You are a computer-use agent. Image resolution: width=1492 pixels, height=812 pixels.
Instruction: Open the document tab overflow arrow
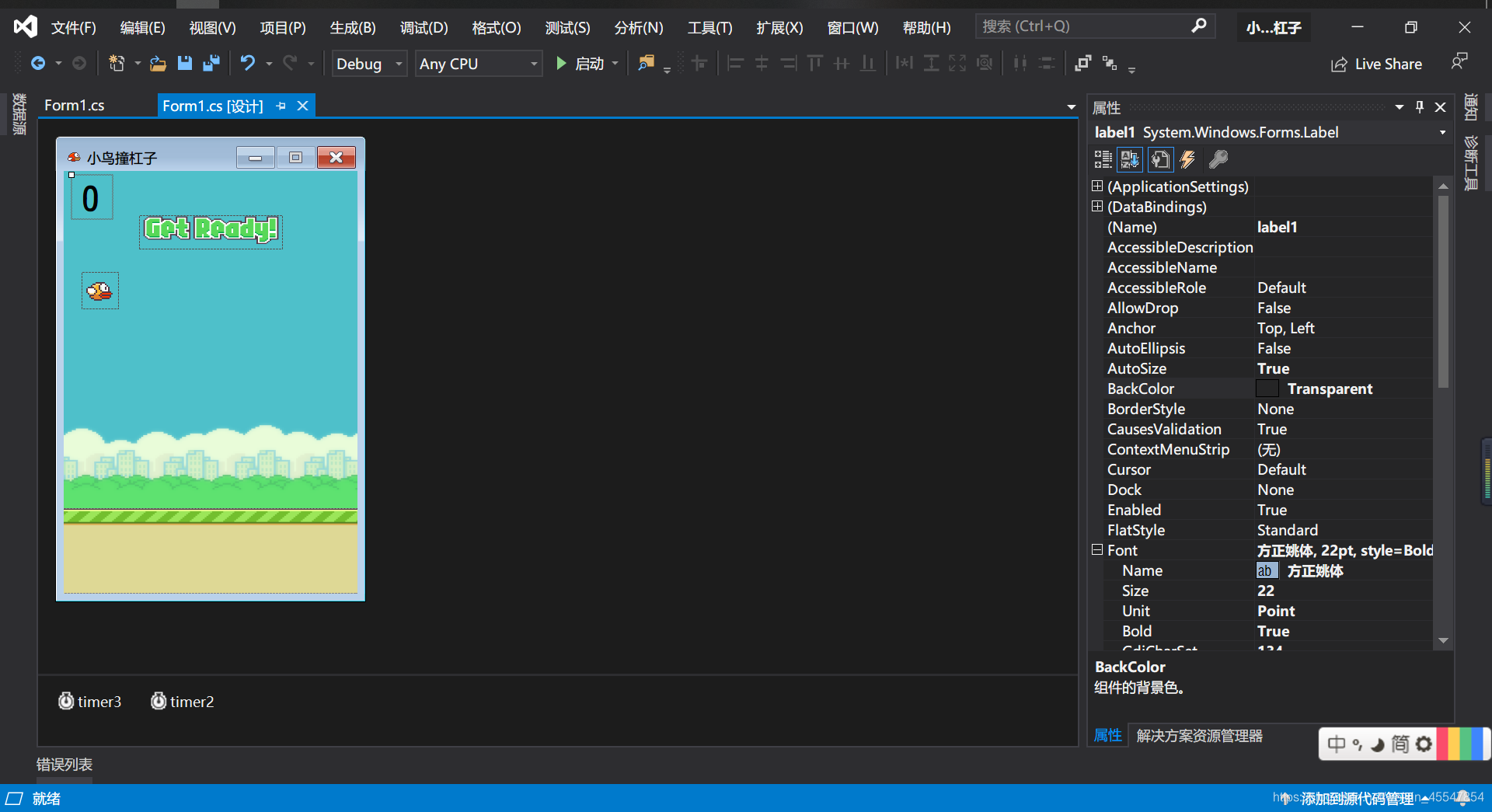point(1071,107)
